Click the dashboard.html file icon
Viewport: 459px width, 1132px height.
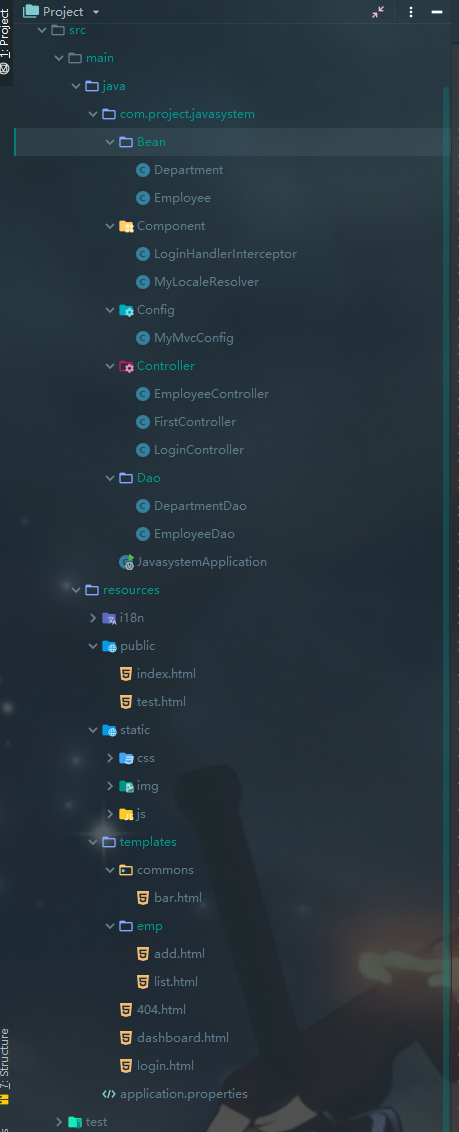(126, 1038)
